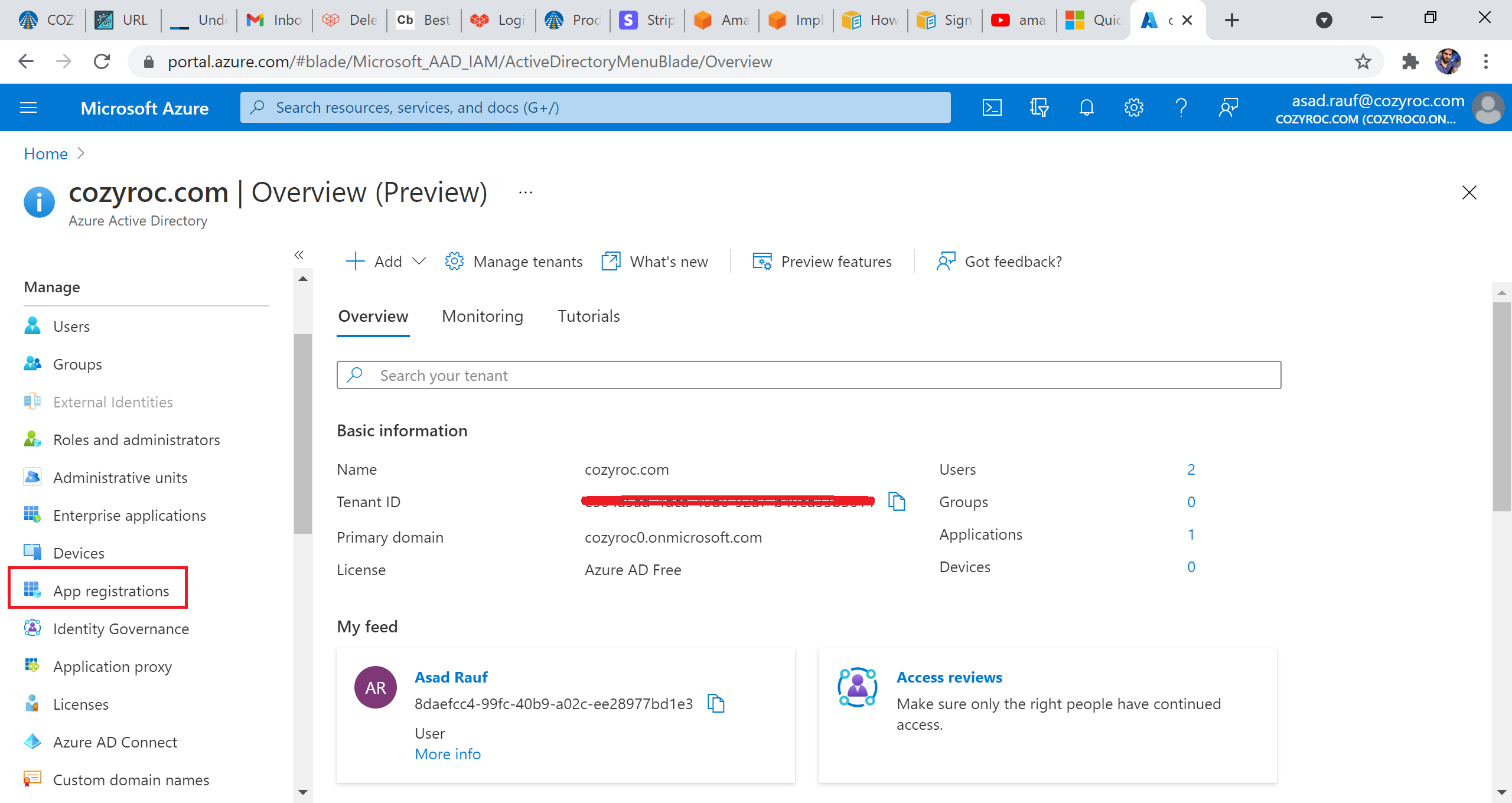Open External Identities
1512x803 pixels.
pos(113,401)
